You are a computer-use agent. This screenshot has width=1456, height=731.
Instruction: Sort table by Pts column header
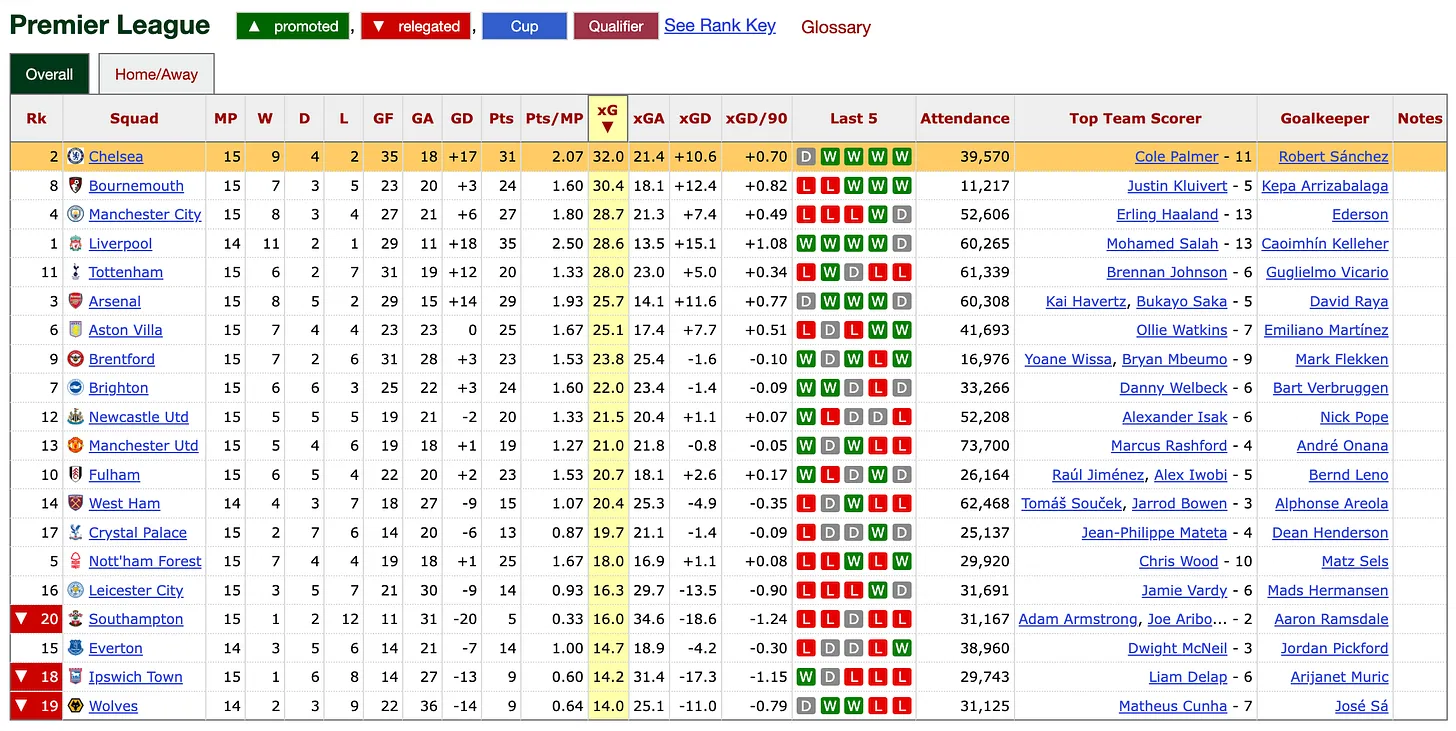click(501, 118)
